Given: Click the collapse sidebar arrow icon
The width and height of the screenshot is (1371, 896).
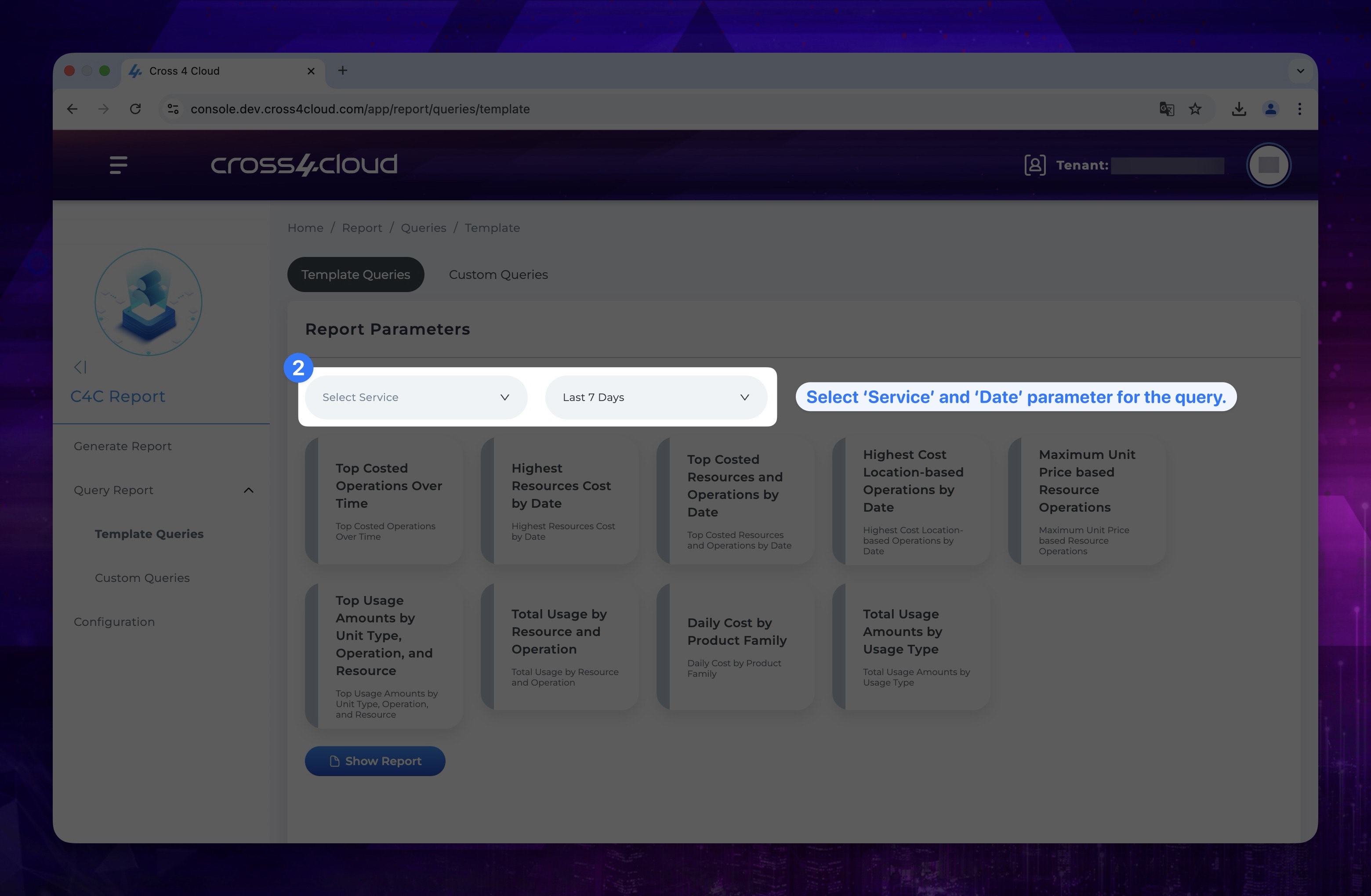Looking at the screenshot, I should 79,367.
